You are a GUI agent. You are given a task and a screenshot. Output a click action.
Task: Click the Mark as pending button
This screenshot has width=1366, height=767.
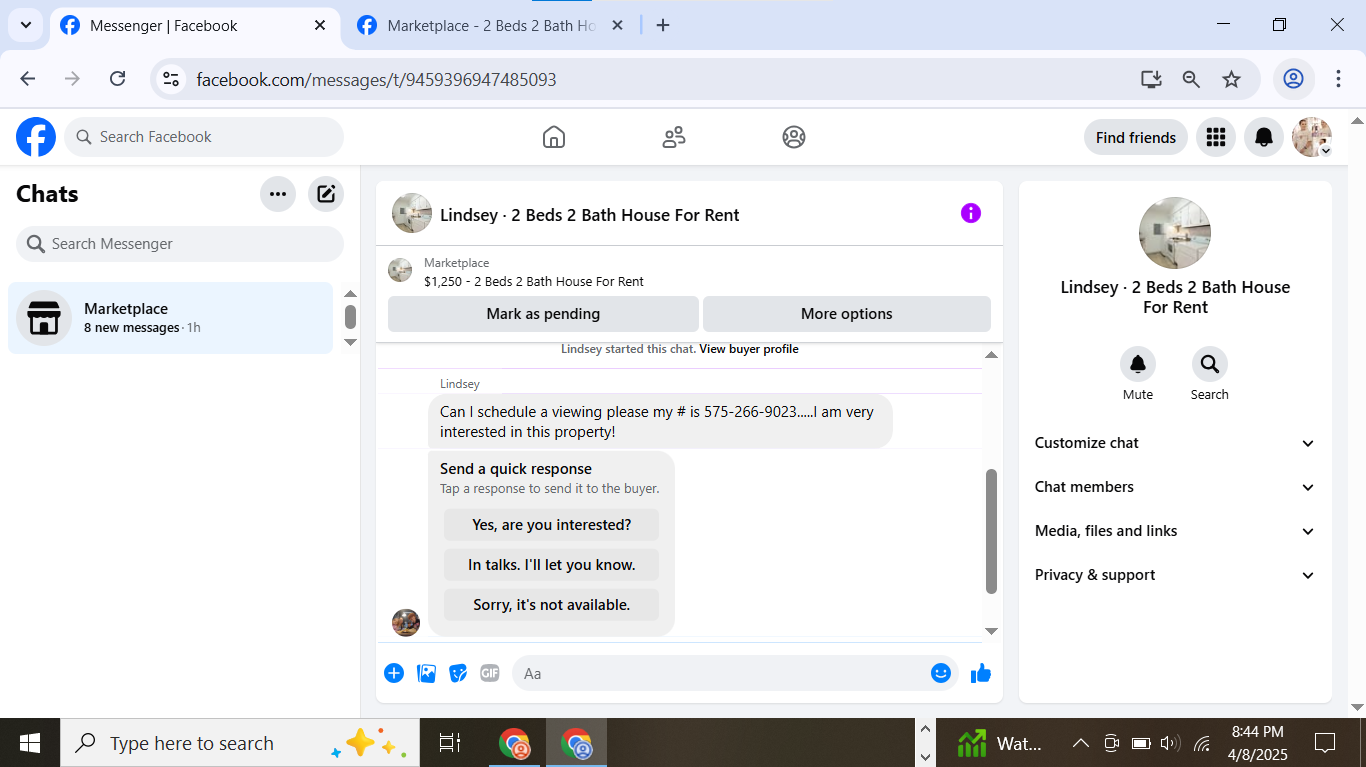pos(543,314)
